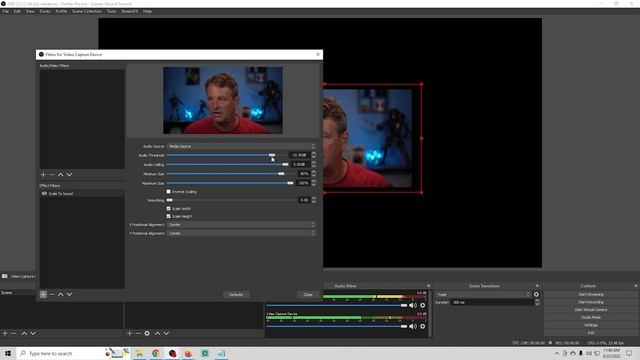This screenshot has height=360, width=640.
Task: Open the Docks menu
Action: pyautogui.click(x=45, y=11)
